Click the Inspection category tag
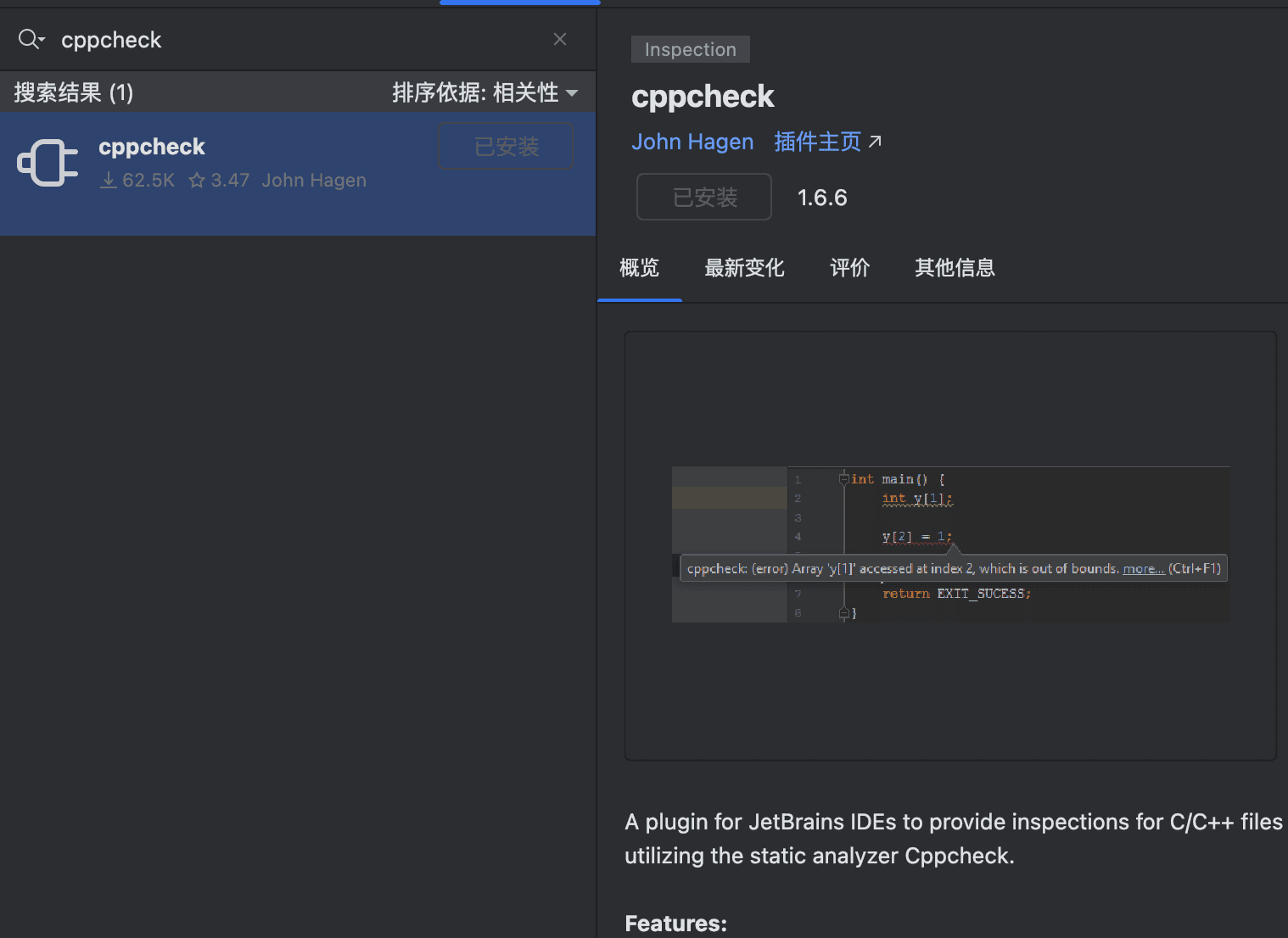This screenshot has width=1288, height=938. coord(690,49)
